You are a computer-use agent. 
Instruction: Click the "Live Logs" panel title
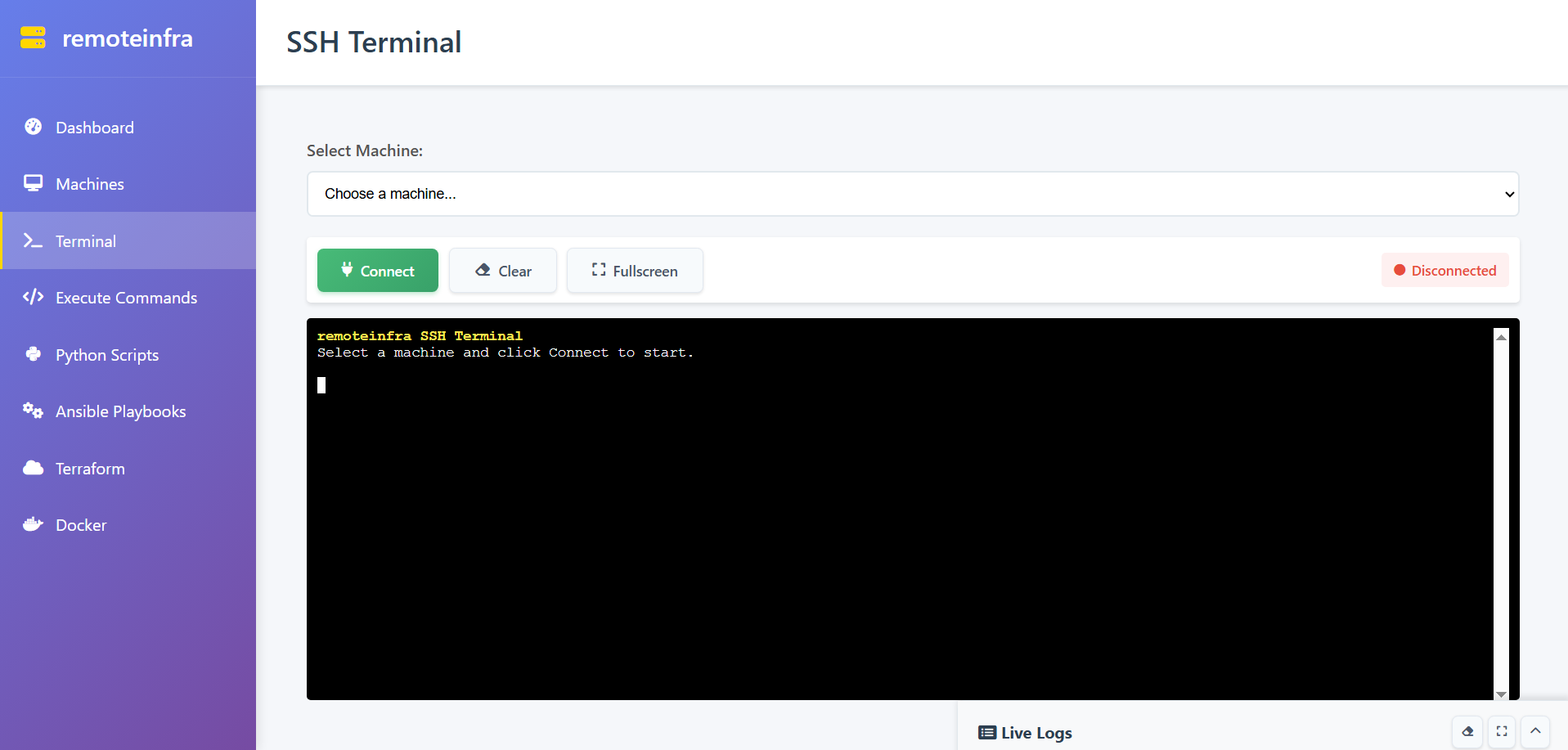[x=1036, y=733]
